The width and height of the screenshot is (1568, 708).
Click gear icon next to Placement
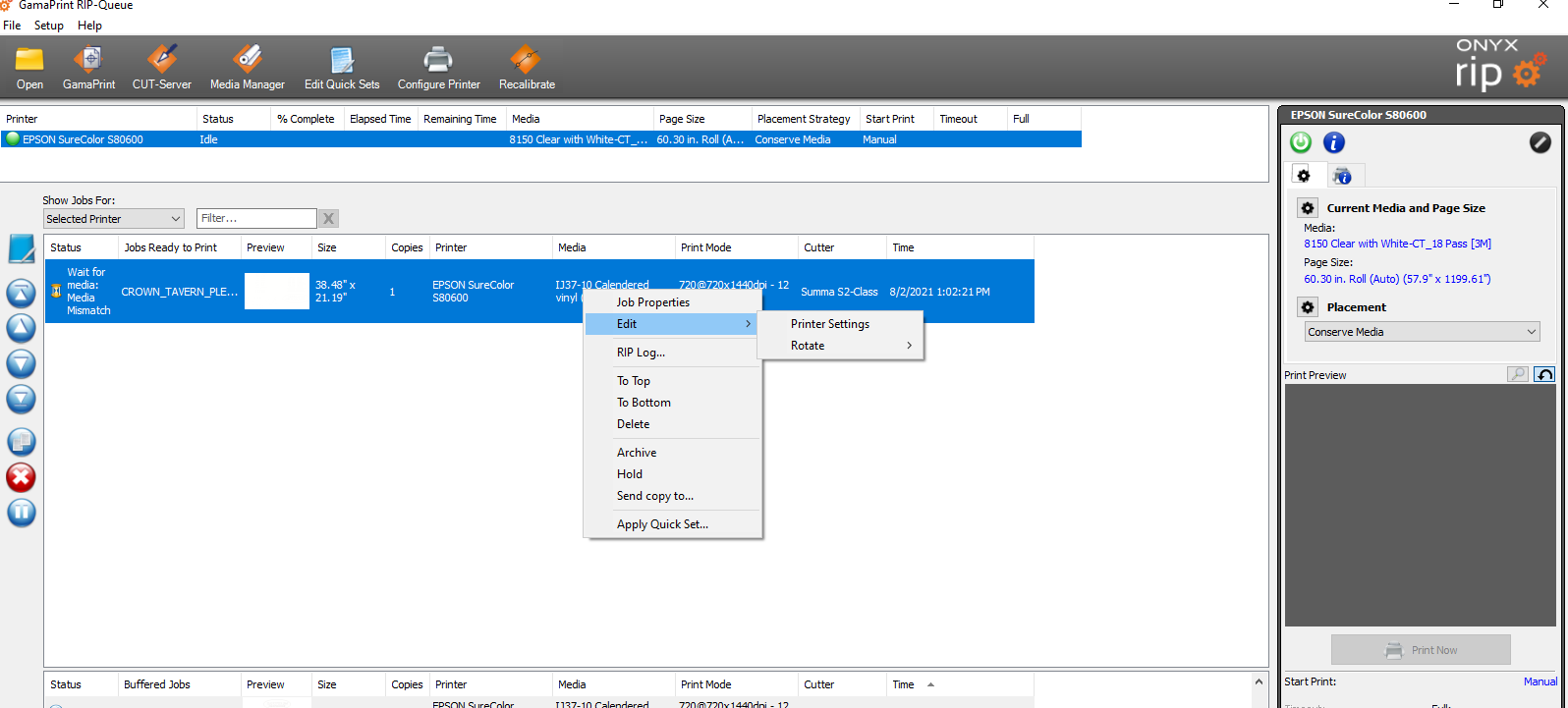[x=1308, y=307]
